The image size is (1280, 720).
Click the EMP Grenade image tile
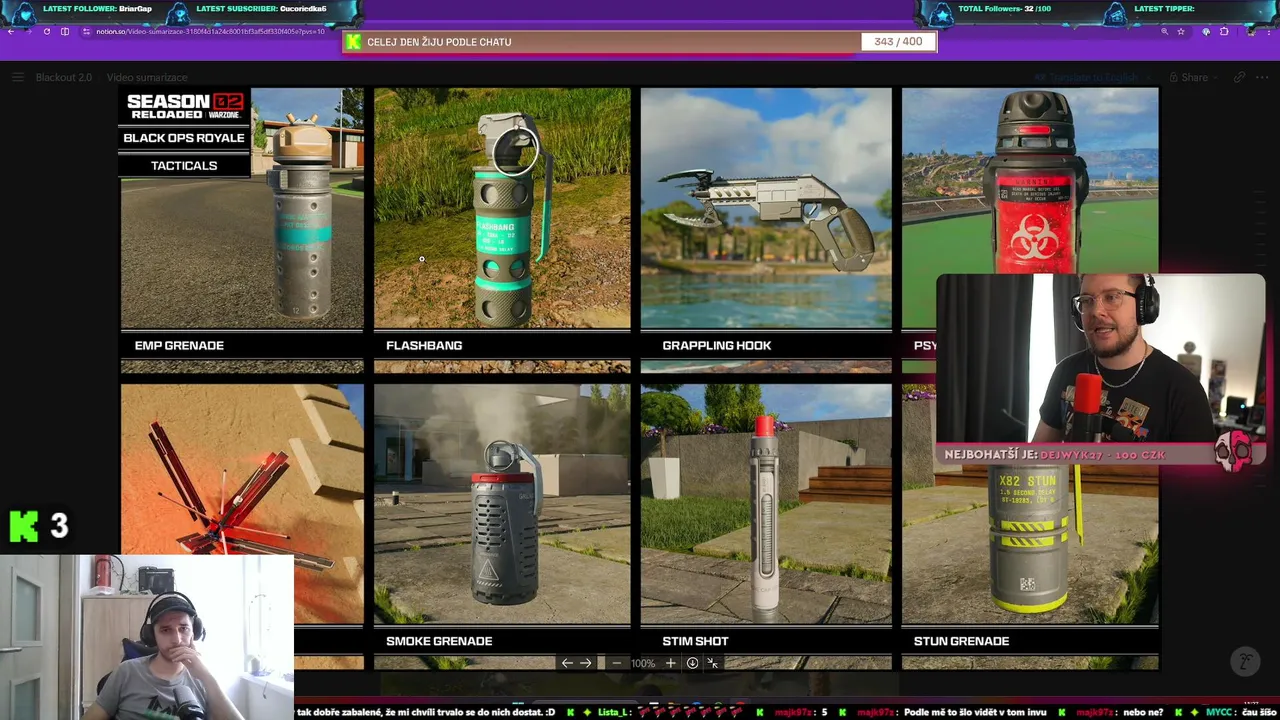click(x=242, y=208)
